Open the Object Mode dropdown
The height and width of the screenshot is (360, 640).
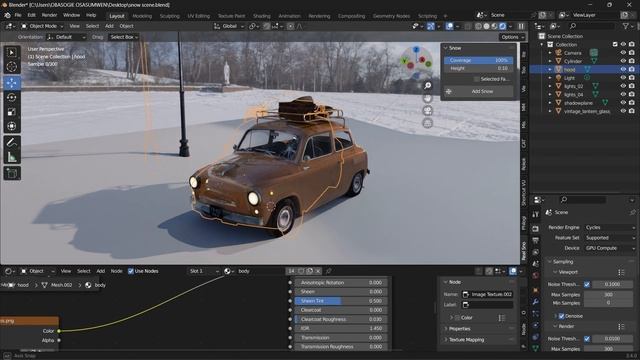(x=42, y=26)
